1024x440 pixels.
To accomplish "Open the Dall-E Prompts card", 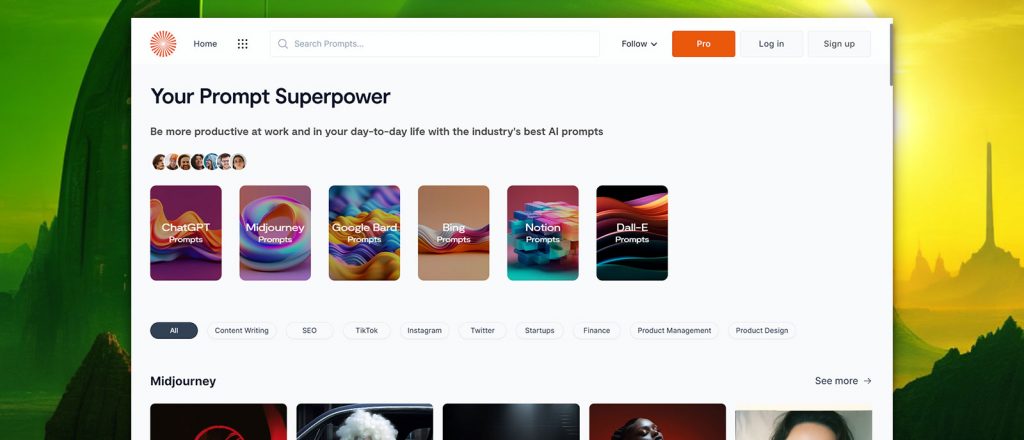I will pyautogui.click(x=632, y=233).
